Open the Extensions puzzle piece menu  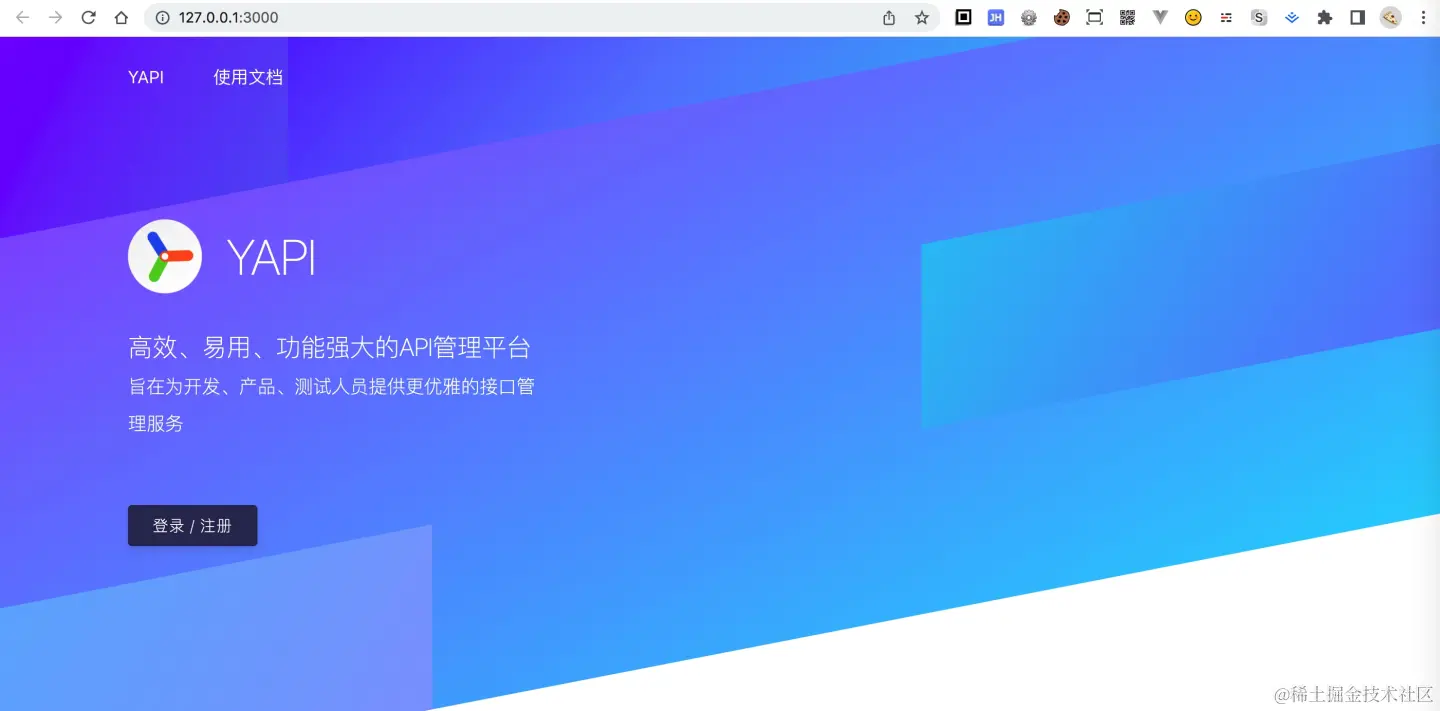pos(1325,17)
